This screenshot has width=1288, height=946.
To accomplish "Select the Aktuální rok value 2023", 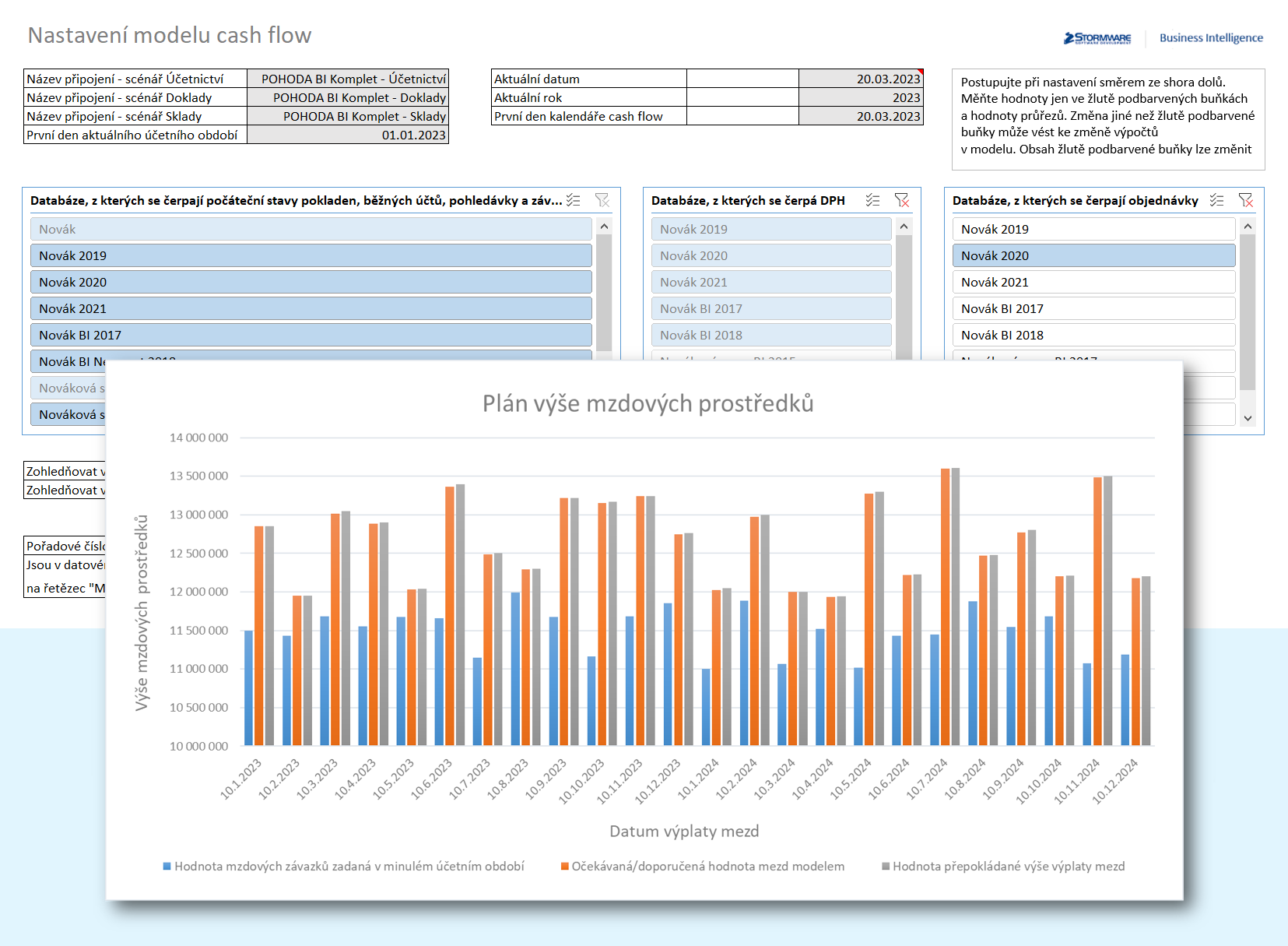I will (861, 97).
